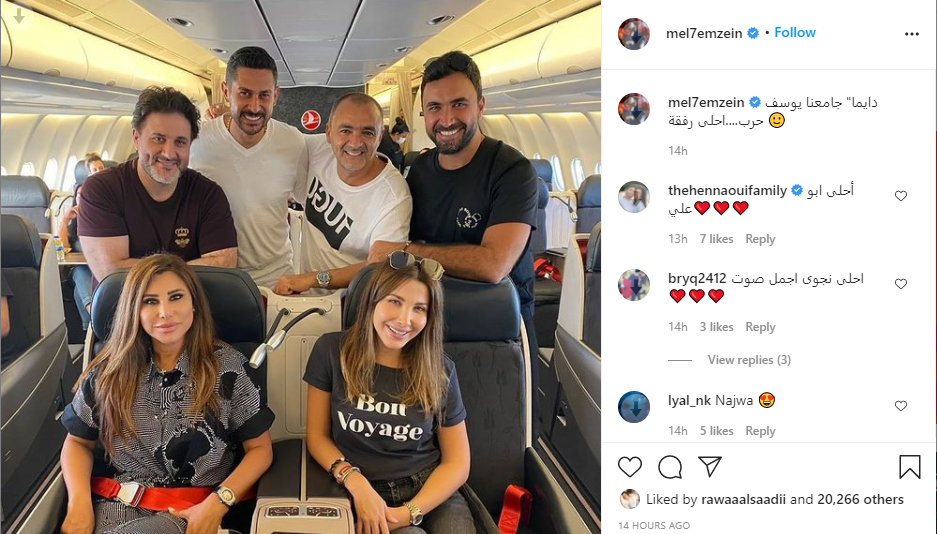
Task: Like lyal_nk's comment heart
Action: tap(901, 406)
